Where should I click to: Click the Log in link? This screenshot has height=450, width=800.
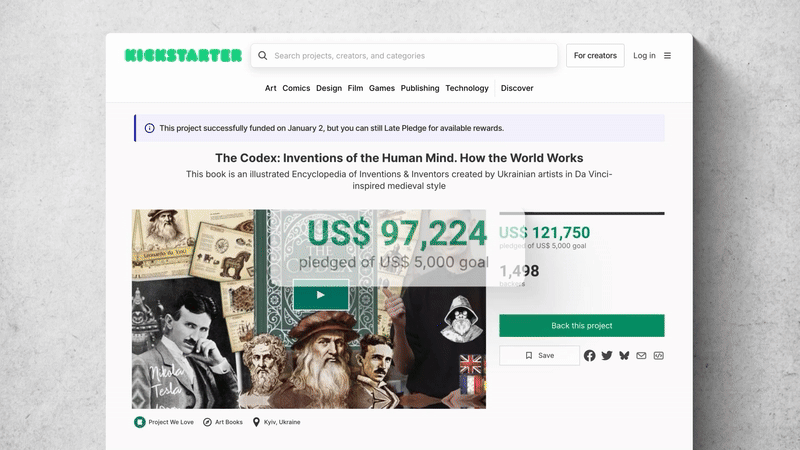644,56
